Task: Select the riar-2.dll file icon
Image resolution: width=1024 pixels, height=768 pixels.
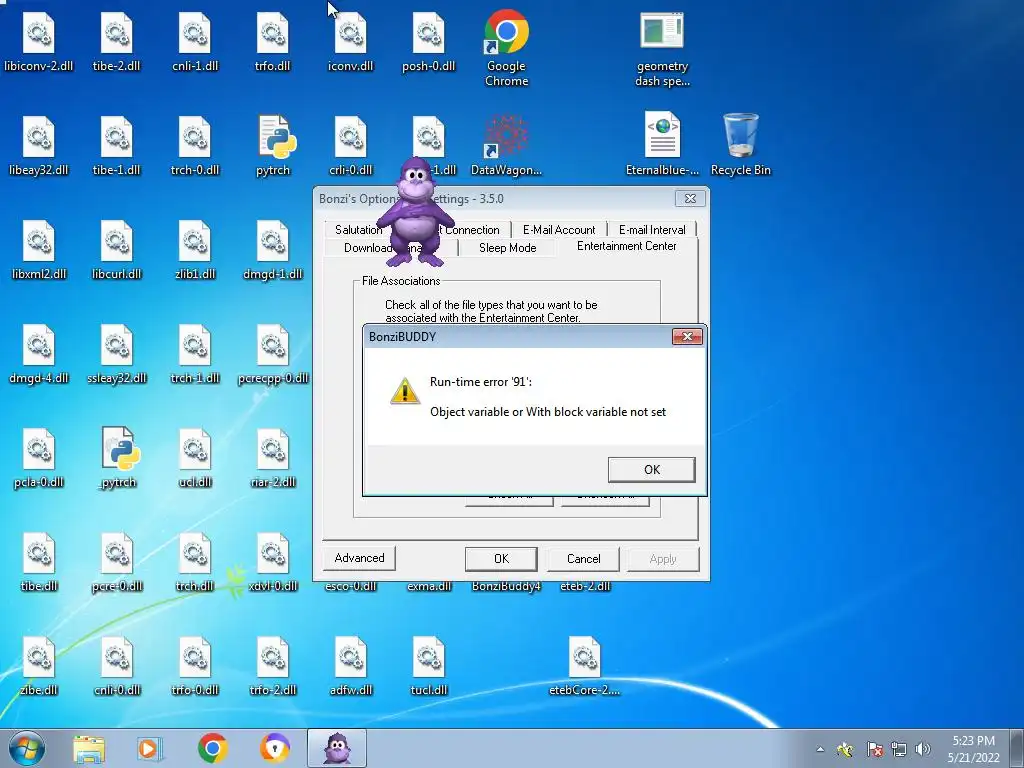Action: click(x=273, y=456)
